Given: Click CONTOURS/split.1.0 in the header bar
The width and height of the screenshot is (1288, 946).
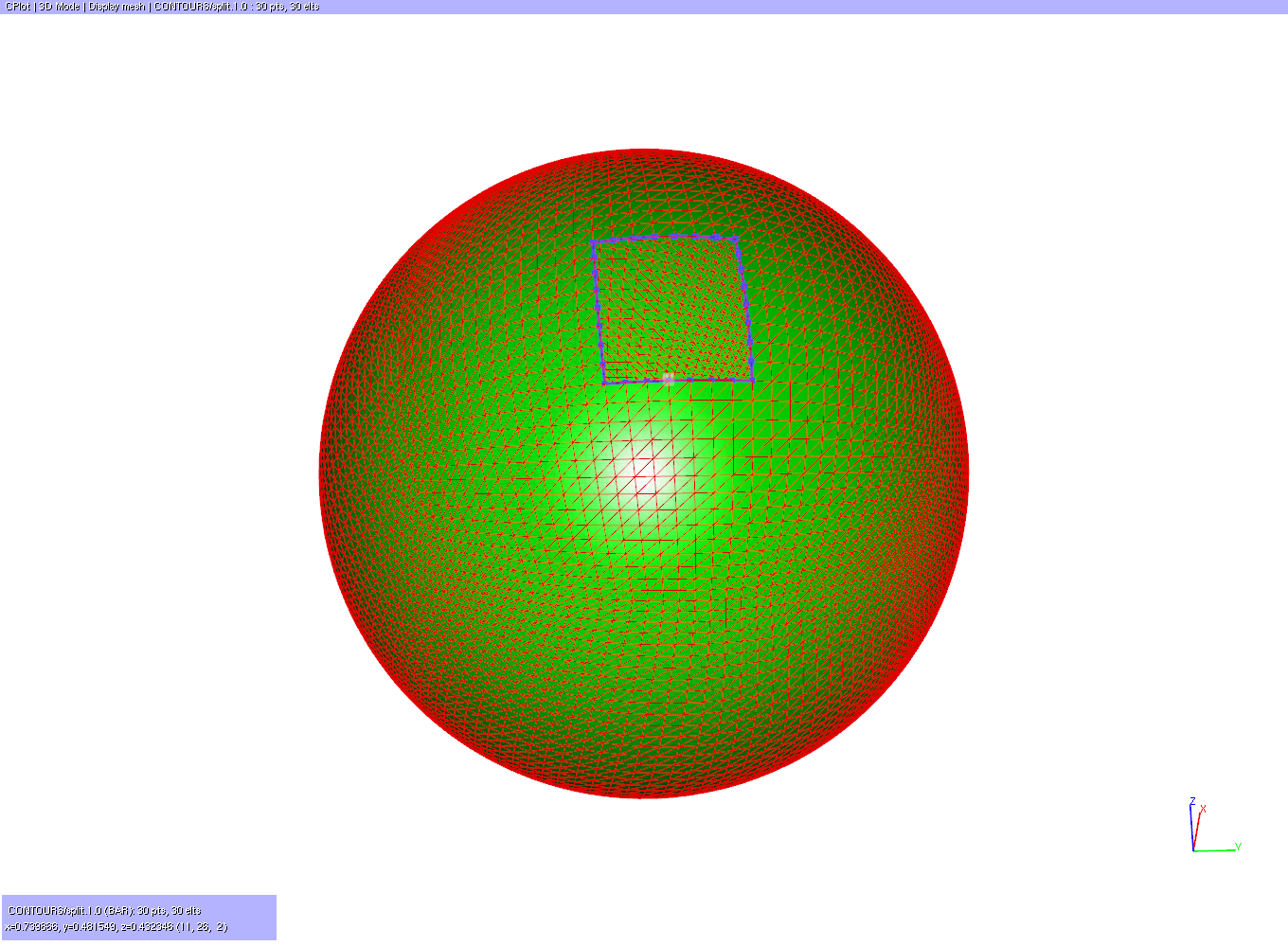Looking at the screenshot, I should point(197,7).
